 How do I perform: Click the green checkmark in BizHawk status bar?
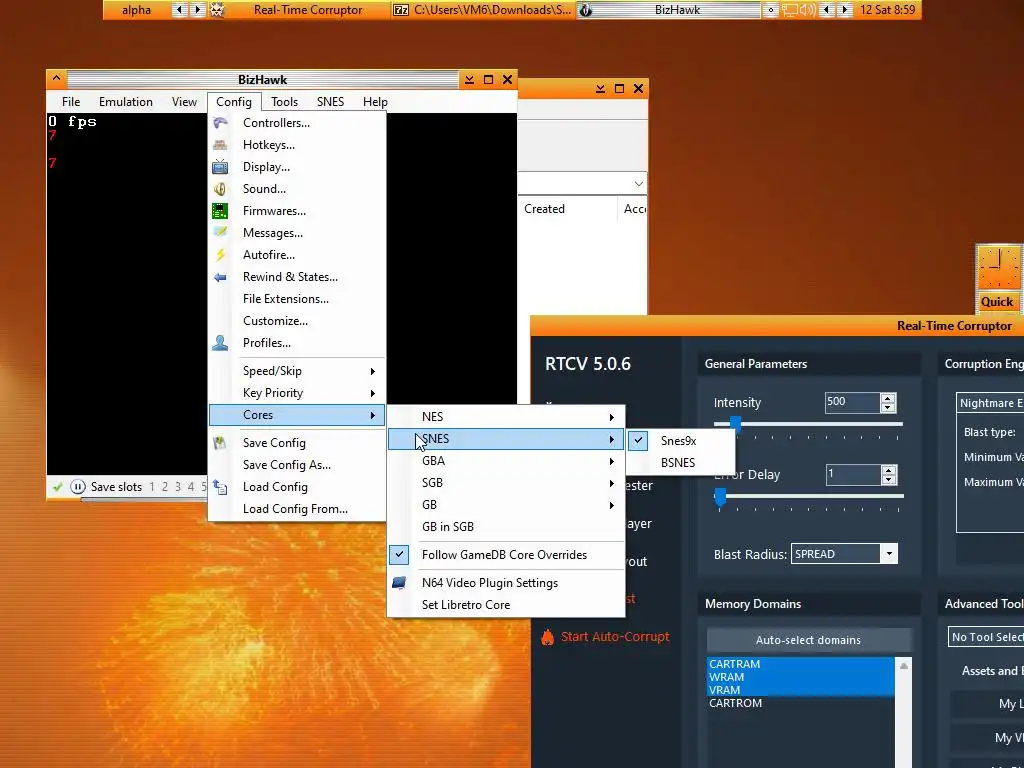click(x=57, y=487)
